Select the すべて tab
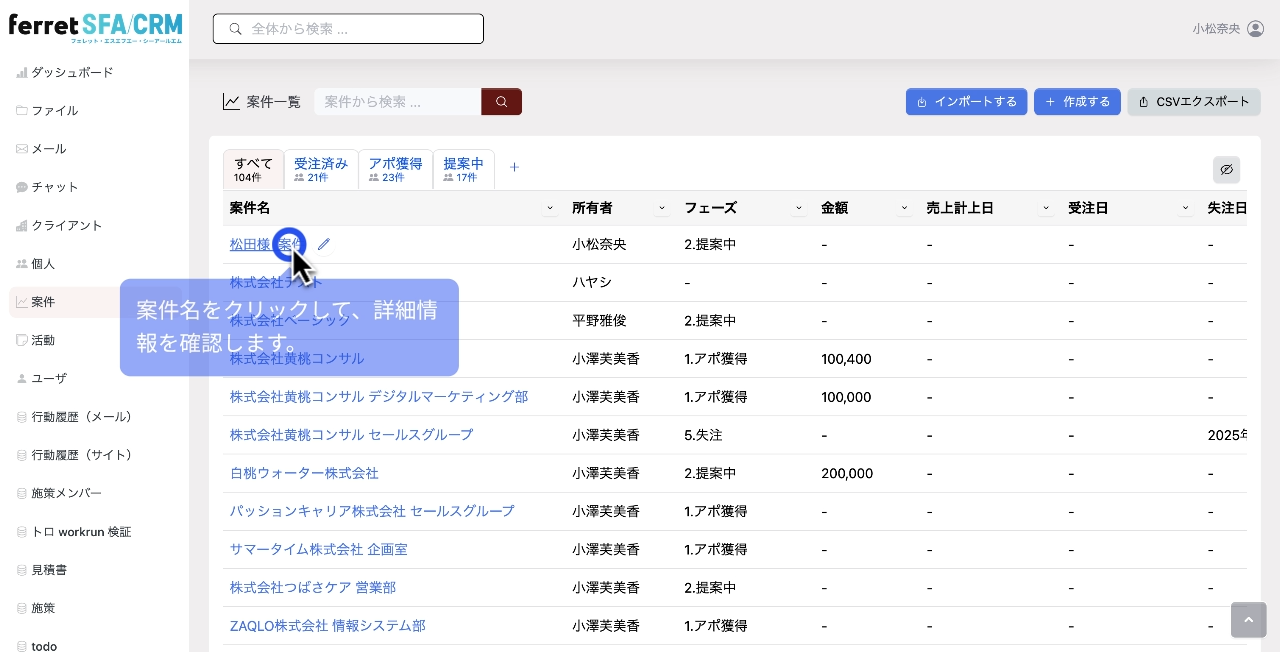 click(x=253, y=170)
